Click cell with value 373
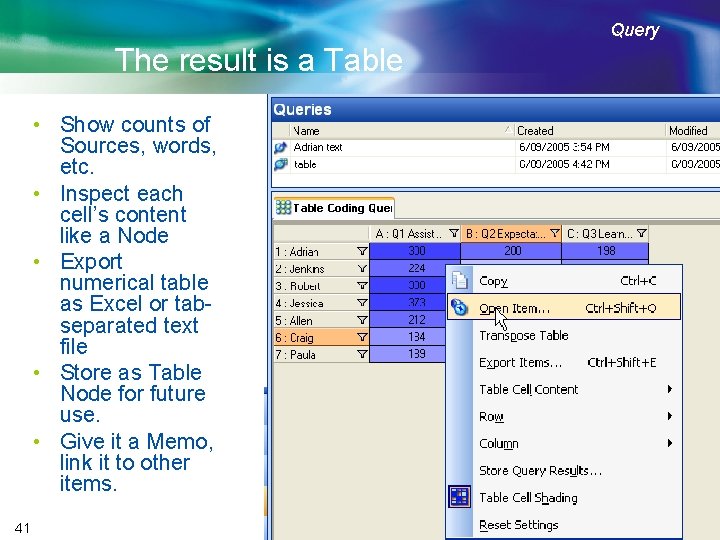720x540 pixels. tap(408, 303)
